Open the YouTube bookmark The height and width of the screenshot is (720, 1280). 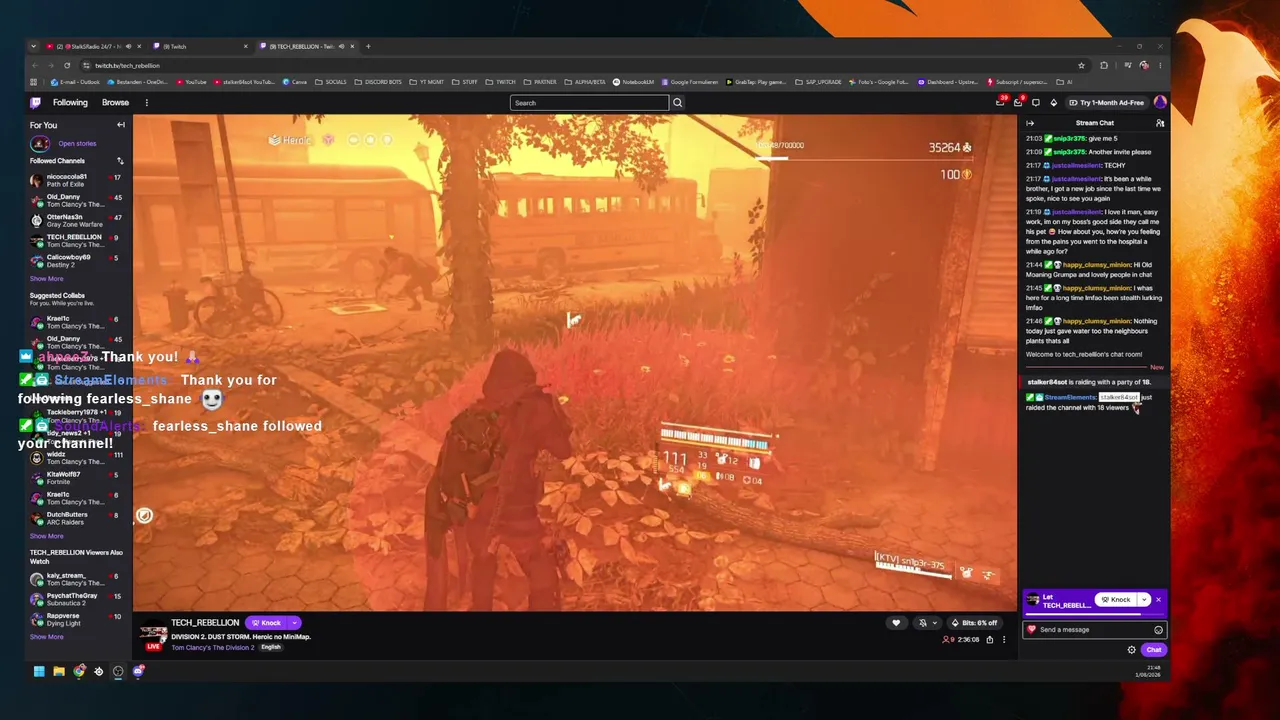(190, 82)
